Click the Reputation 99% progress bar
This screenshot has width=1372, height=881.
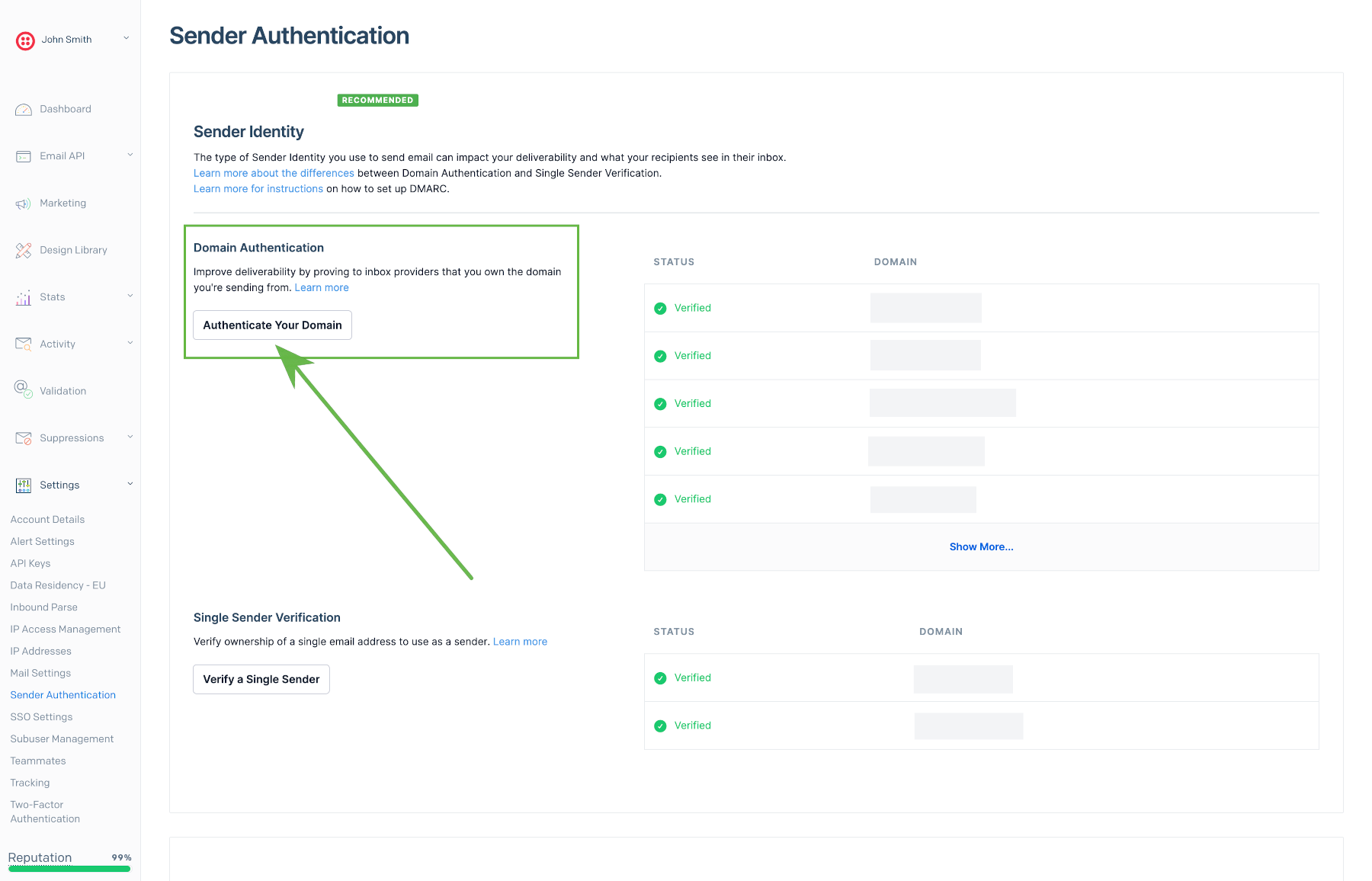pyautogui.click(x=69, y=869)
